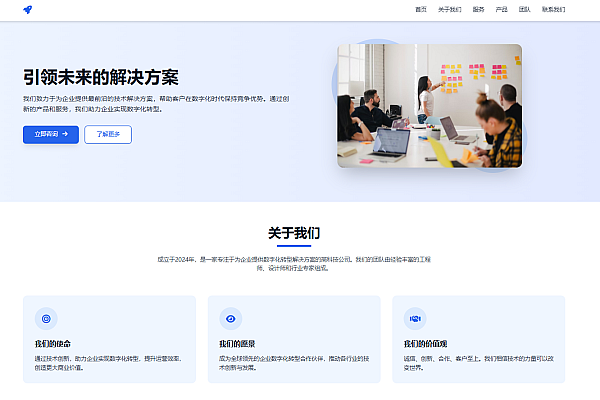Go to 关于我们 in the top navigation
Viewport: 600px width, 400px height.
(450, 10)
